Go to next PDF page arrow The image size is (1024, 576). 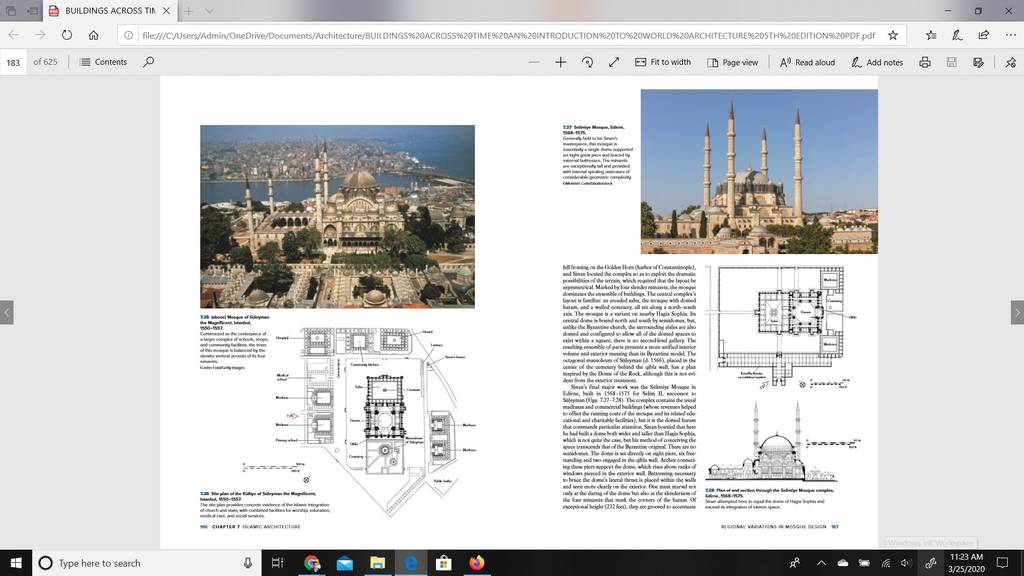tap(1017, 312)
